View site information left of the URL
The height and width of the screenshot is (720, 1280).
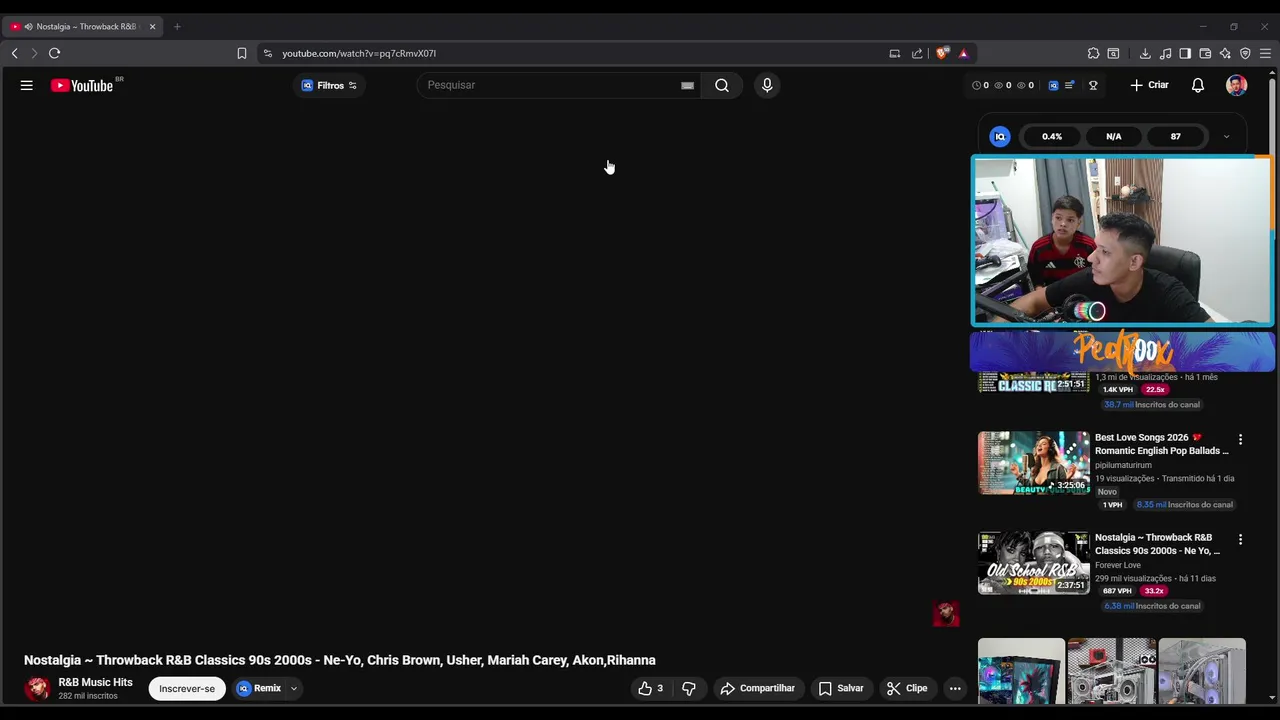267,53
